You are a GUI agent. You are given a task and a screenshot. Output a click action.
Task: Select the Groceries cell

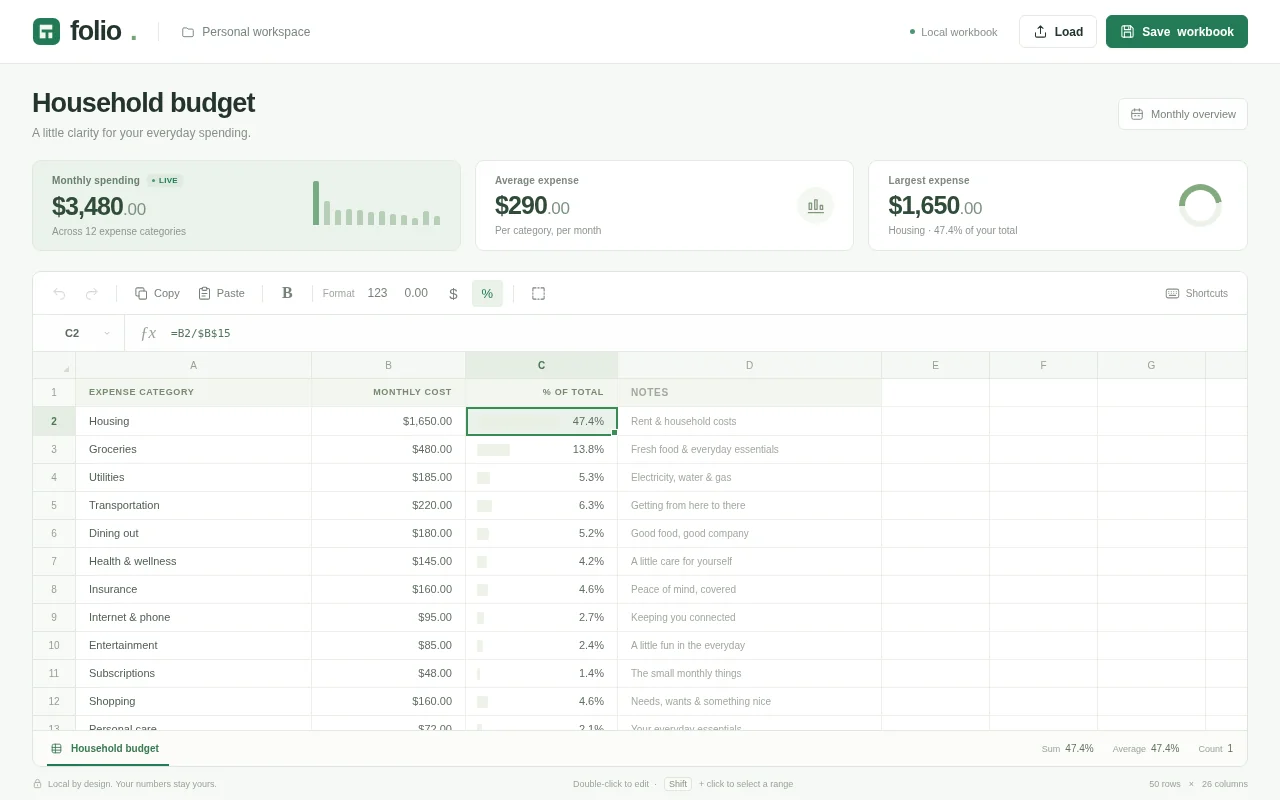[x=194, y=449]
